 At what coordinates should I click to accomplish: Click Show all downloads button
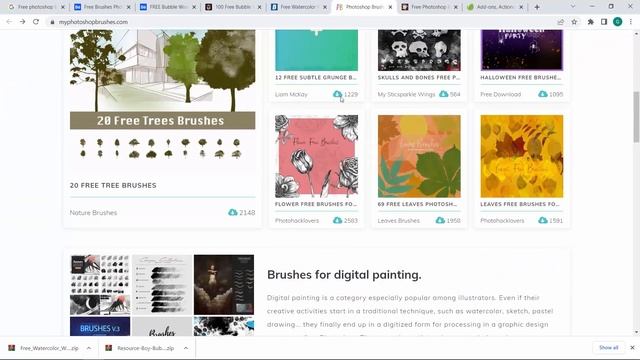[608, 348]
